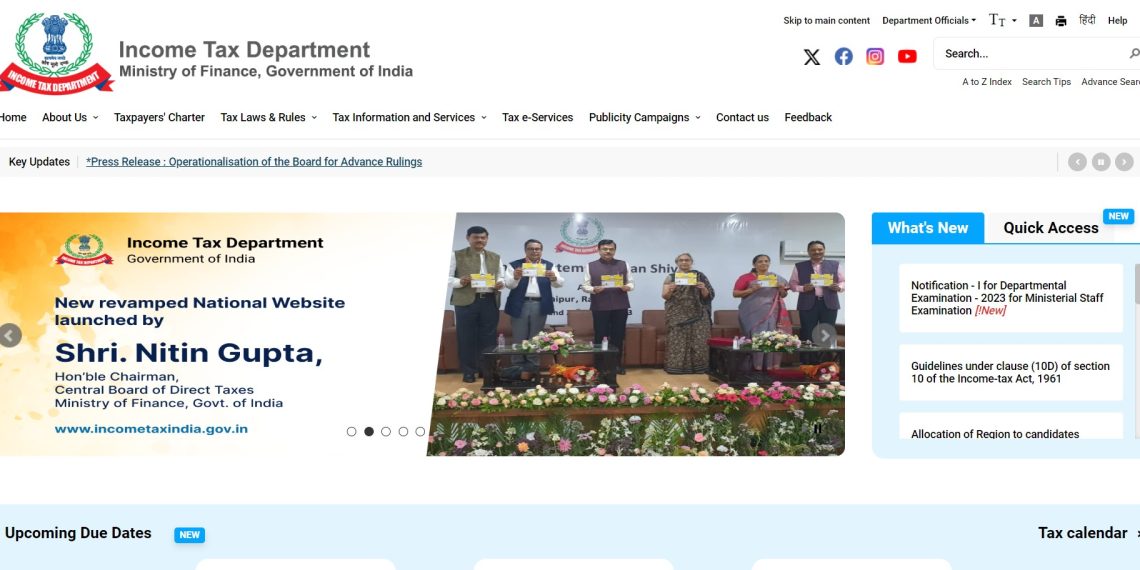Open Contact us page
The image size is (1140, 570).
(x=742, y=117)
